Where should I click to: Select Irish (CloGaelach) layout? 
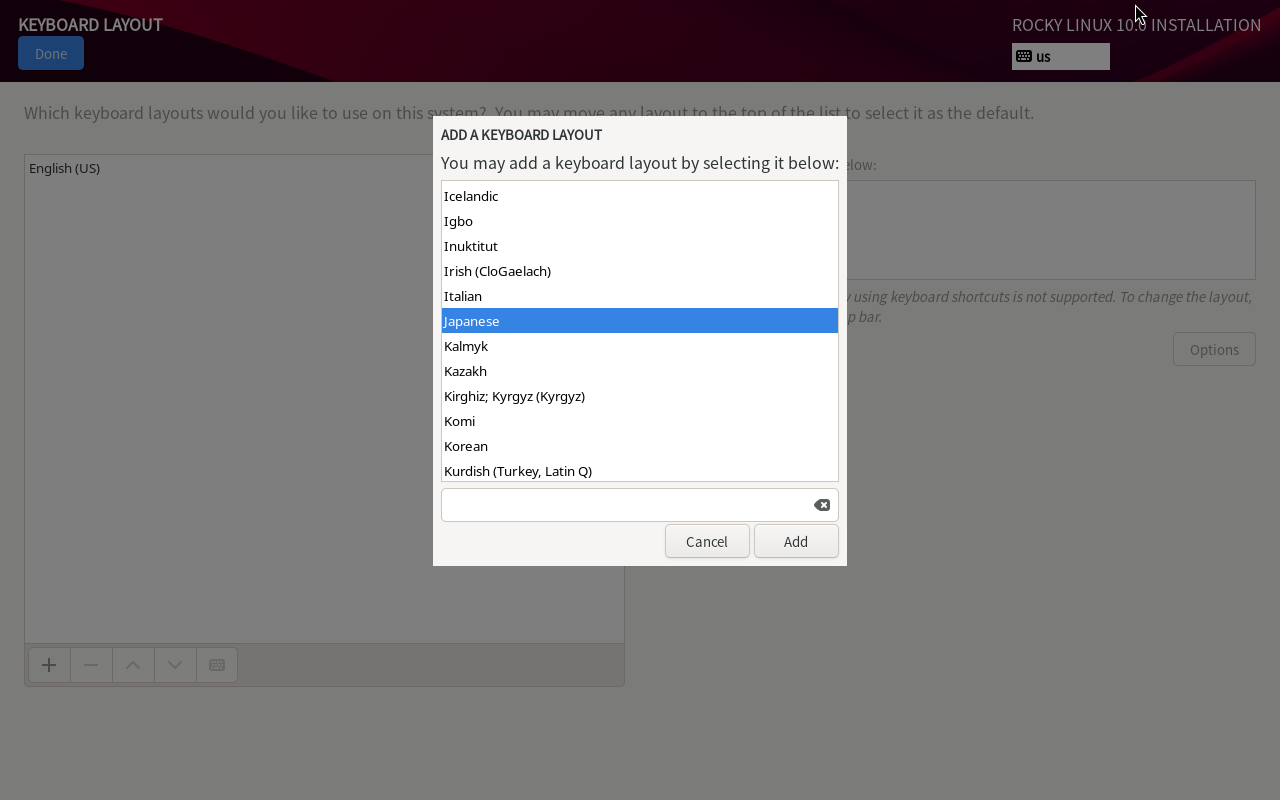pyautogui.click(x=640, y=271)
